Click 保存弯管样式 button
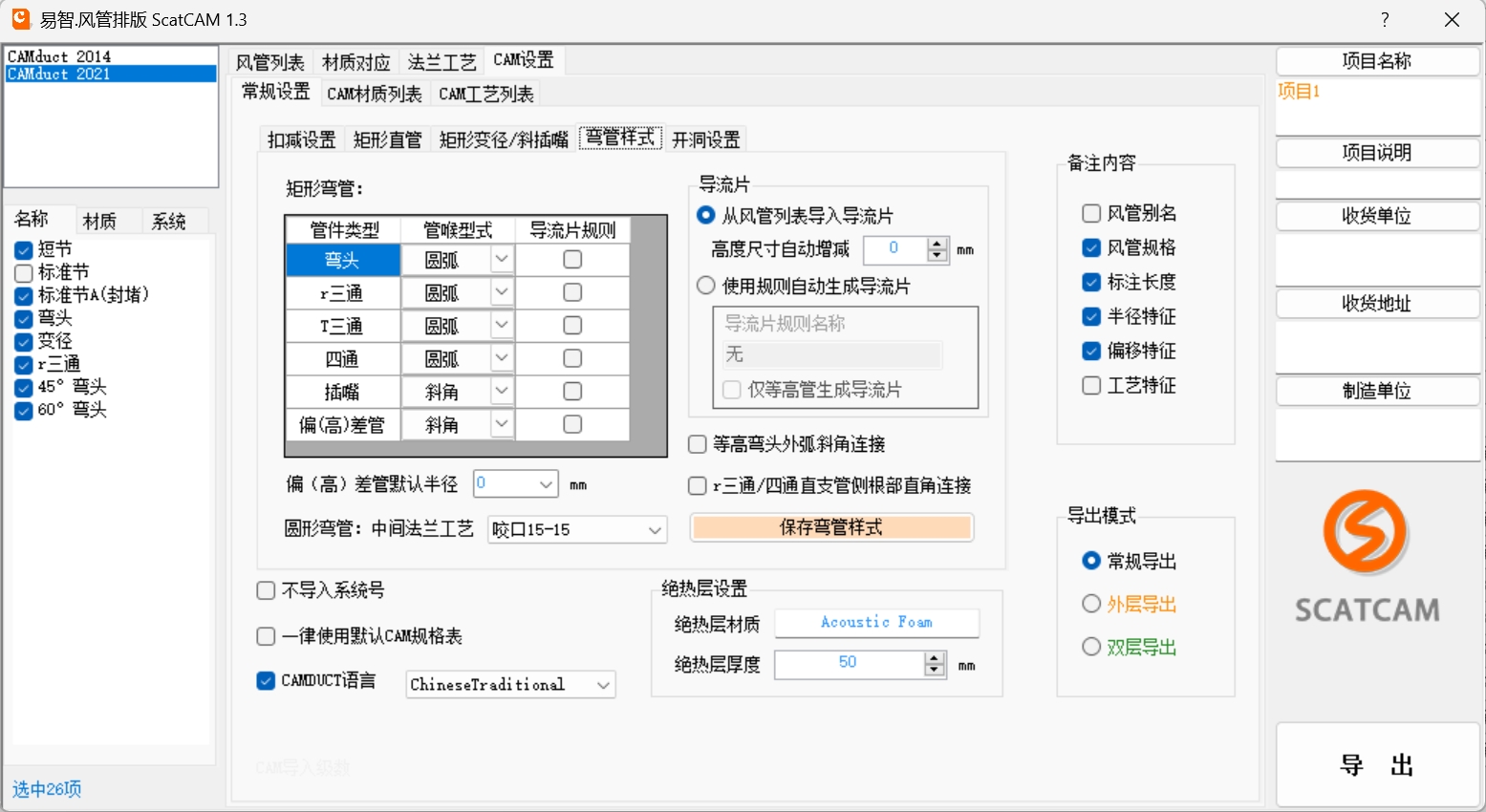Screen dimensions: 1486x812 tap(830, 527)
